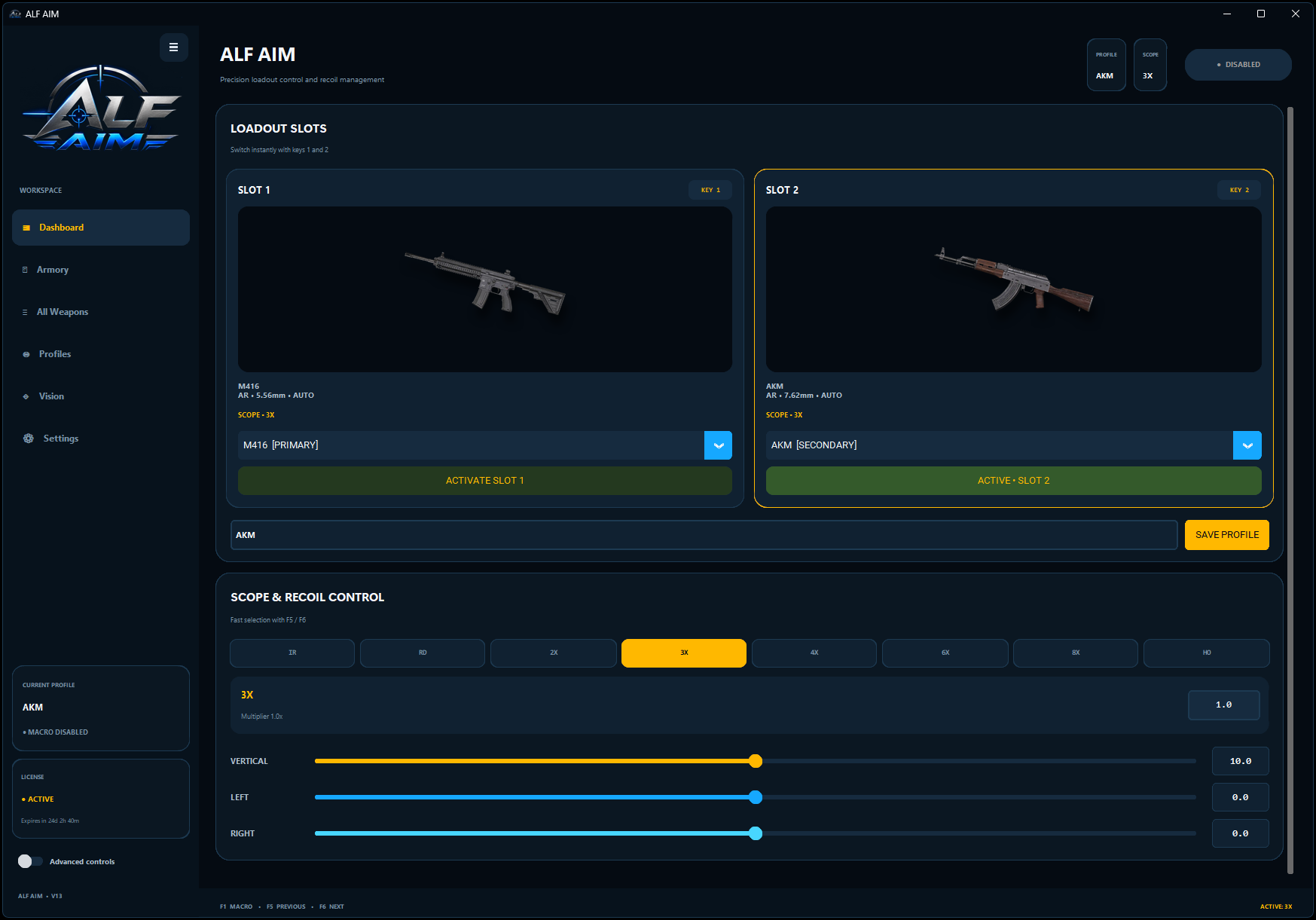Click the LEFT value box 0.0
This screenshot has height=920, width=1316.
pos(1241,797)
